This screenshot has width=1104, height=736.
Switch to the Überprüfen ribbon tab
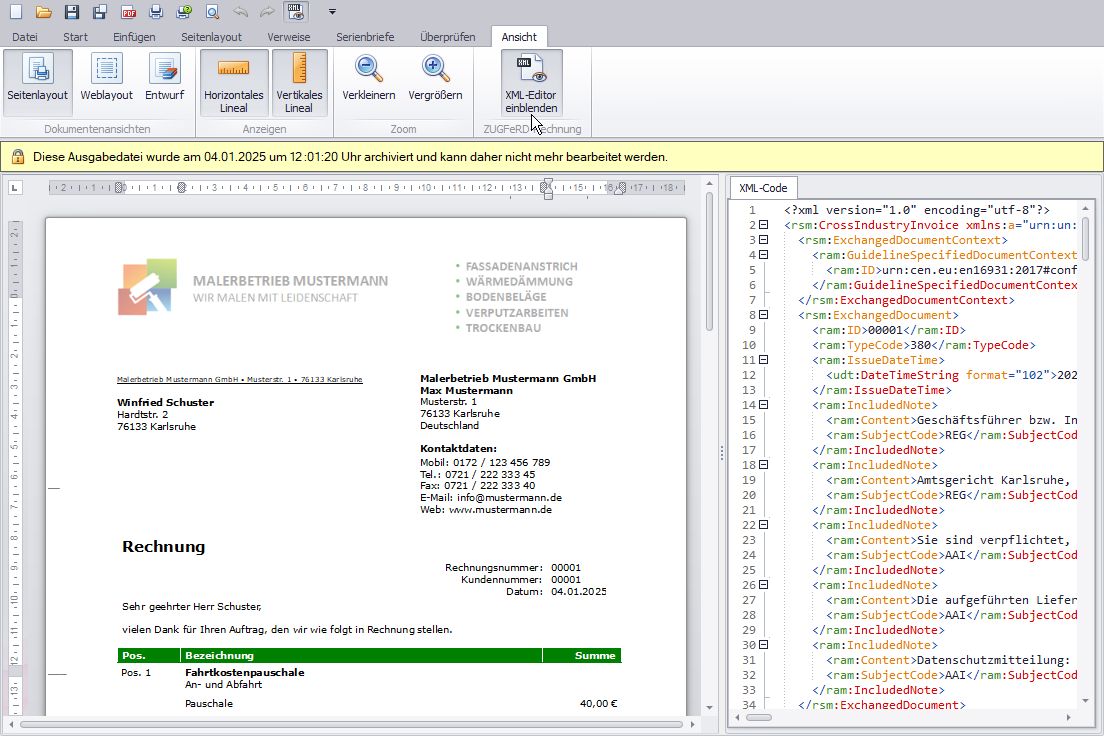pos(448,37)
